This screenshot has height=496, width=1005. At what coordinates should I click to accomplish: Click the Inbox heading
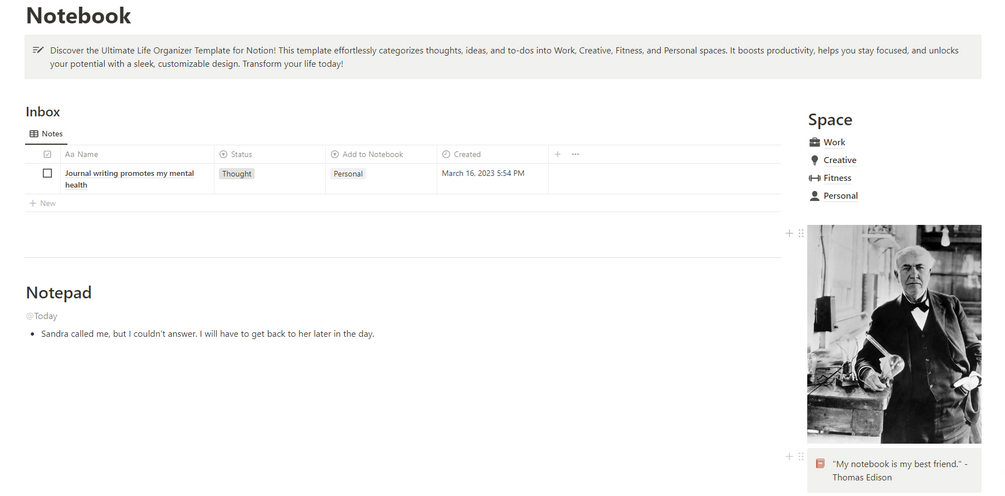coord(43,112)
